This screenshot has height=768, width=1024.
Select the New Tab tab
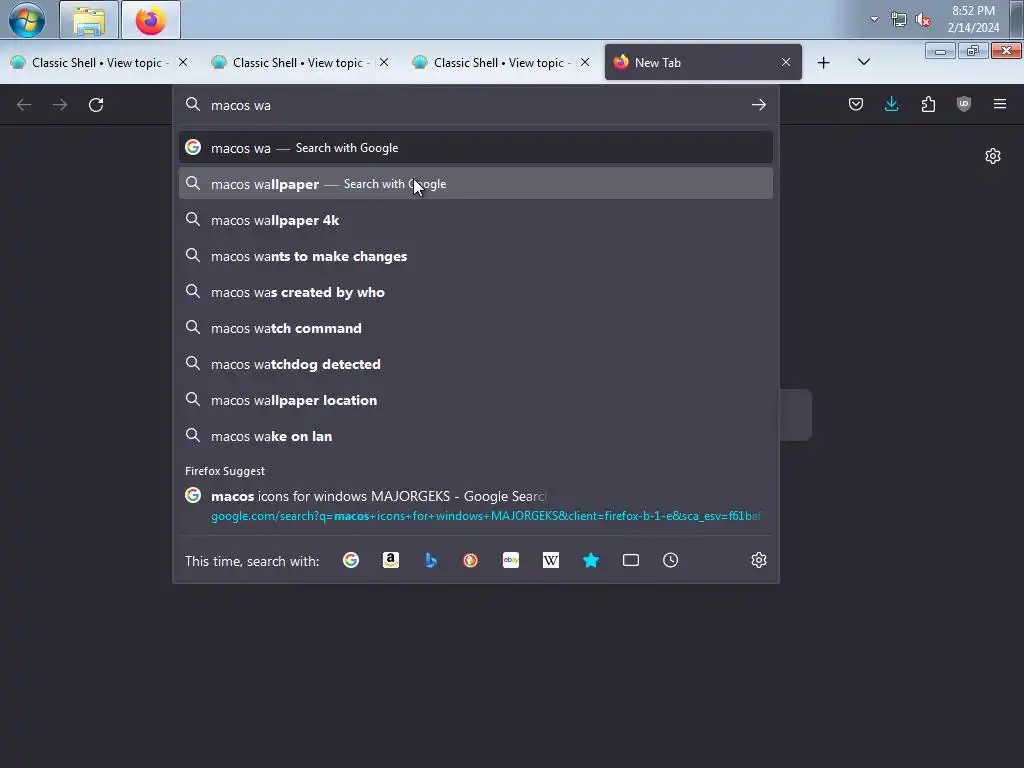[x=703, y=63]
